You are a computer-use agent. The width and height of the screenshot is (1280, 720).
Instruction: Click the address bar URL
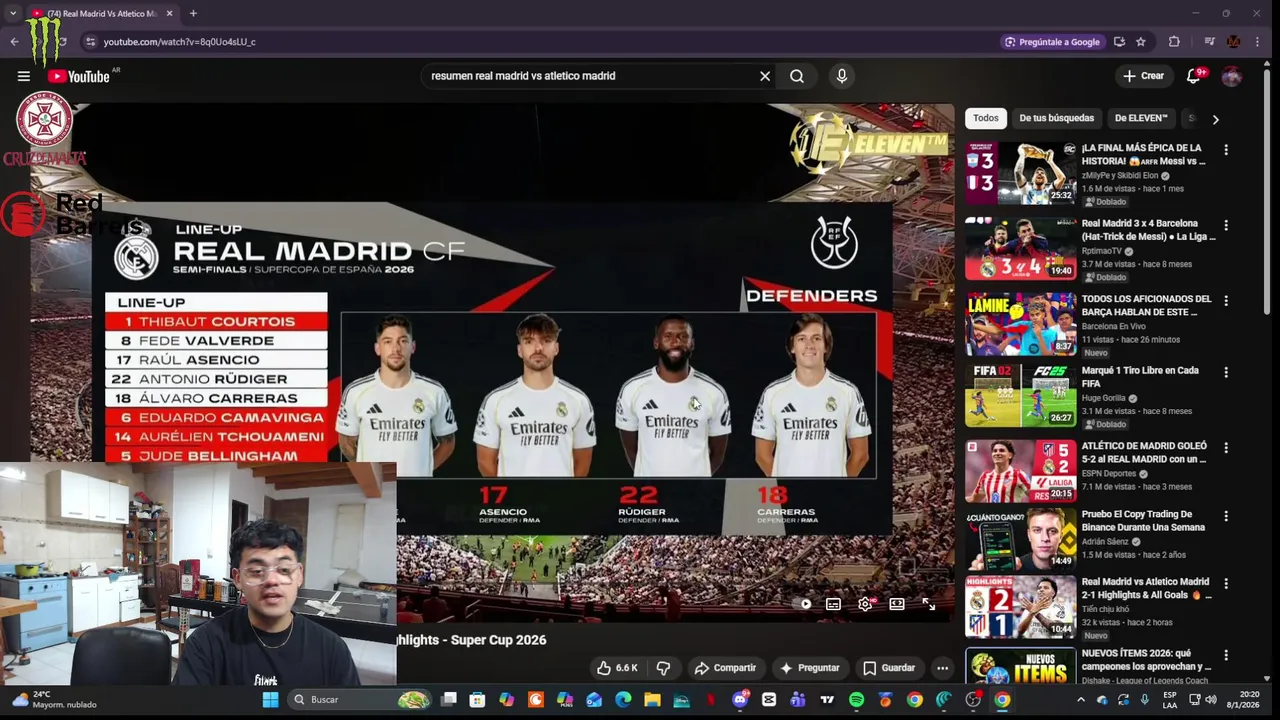(180, 42)
